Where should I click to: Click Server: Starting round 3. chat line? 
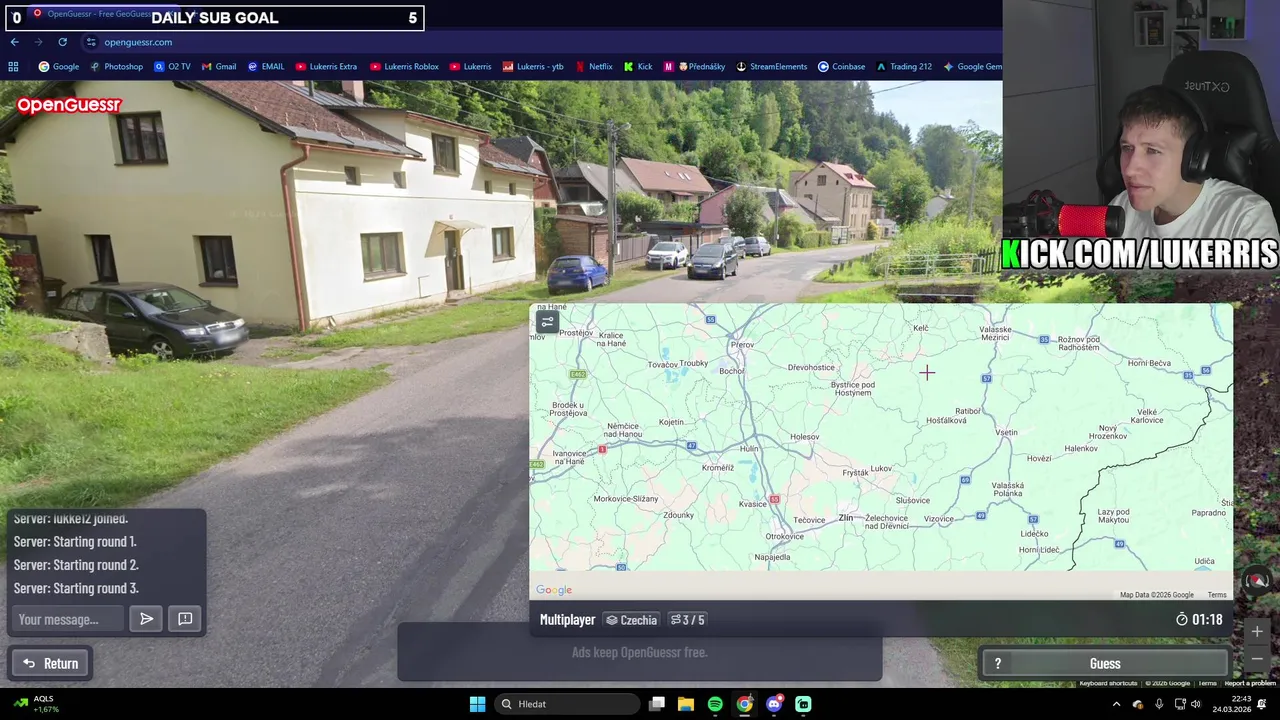tap(76, 588)
